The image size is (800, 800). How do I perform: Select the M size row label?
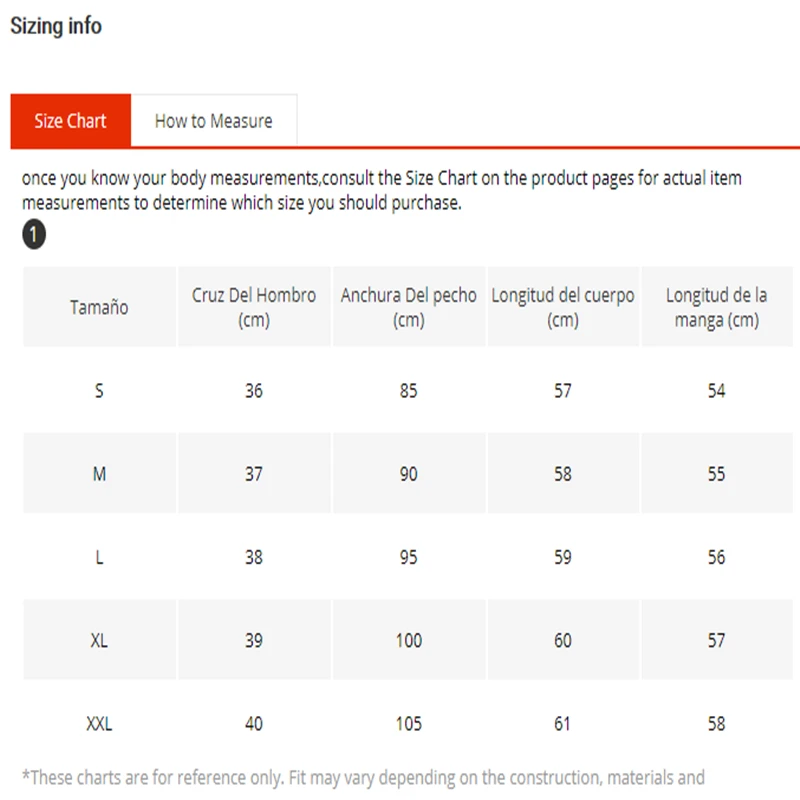coord(99,474)
